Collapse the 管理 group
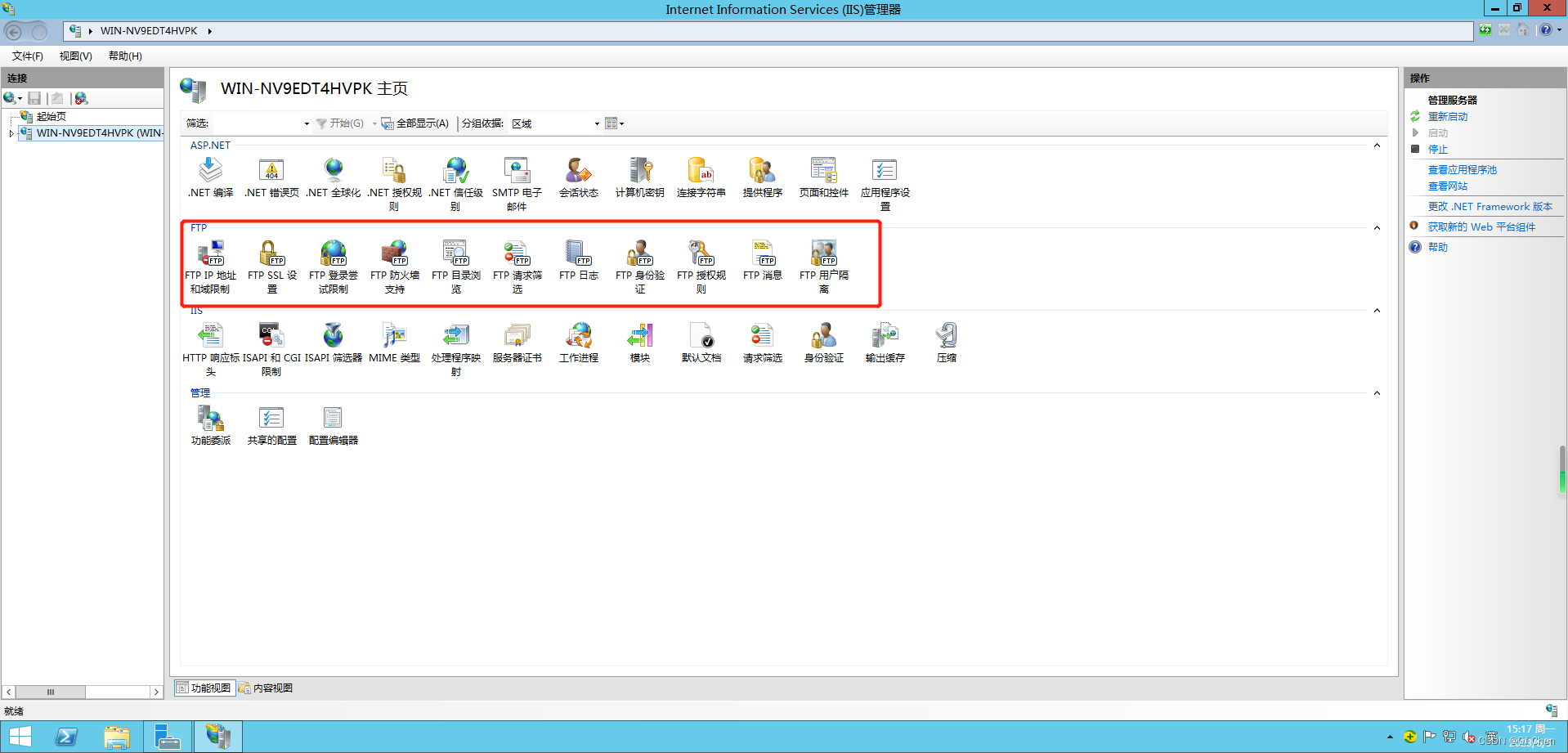Image resolution: width=1568 pixels, height=753 pixels. pos(1377,393)
